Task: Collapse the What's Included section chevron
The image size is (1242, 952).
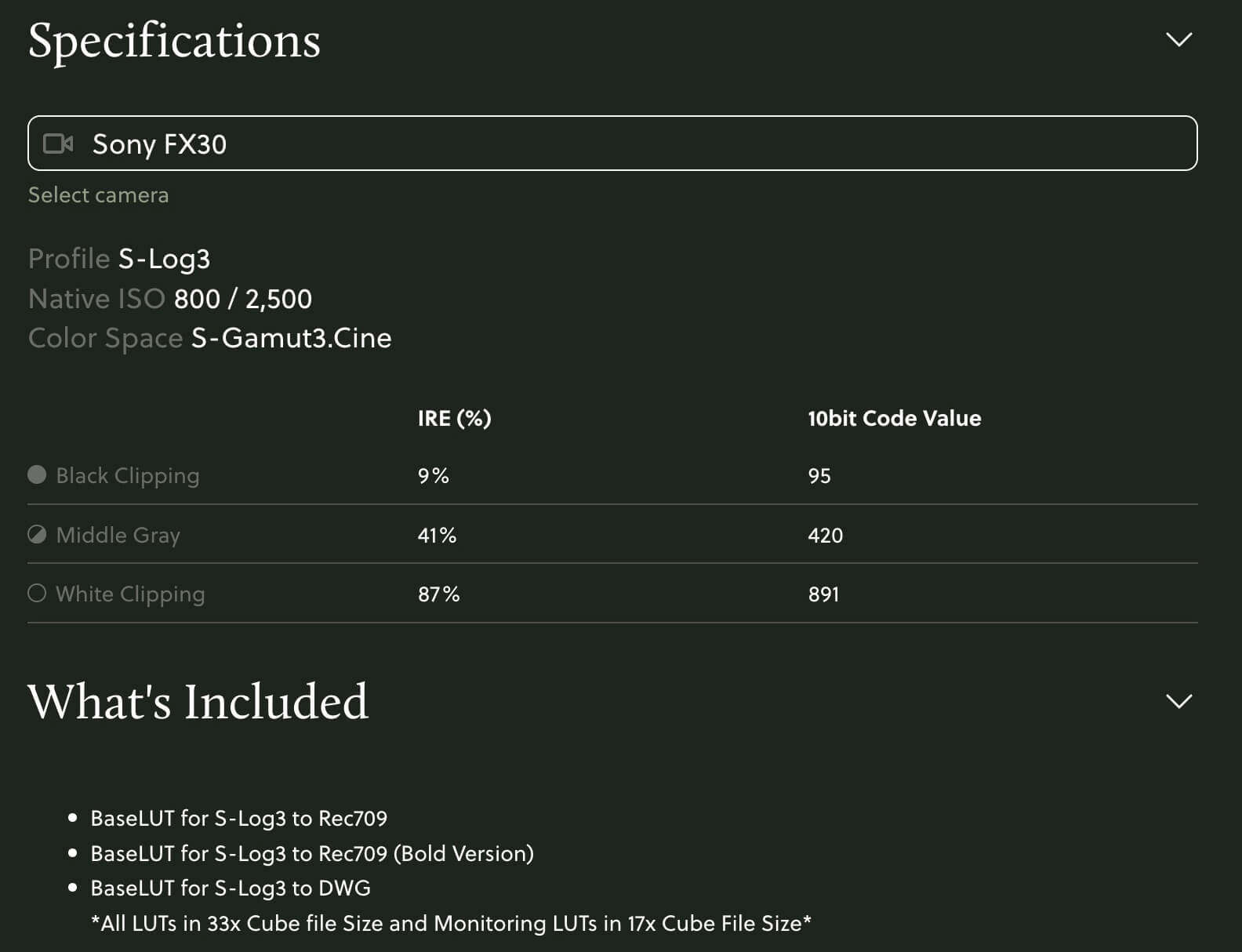Action: [x=1178, y=700]
